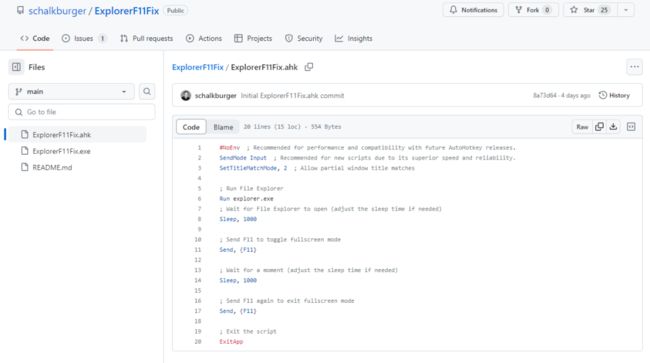Click the file search magnifier button
Viewport: 650px width, 363px height.
point(147,92)
